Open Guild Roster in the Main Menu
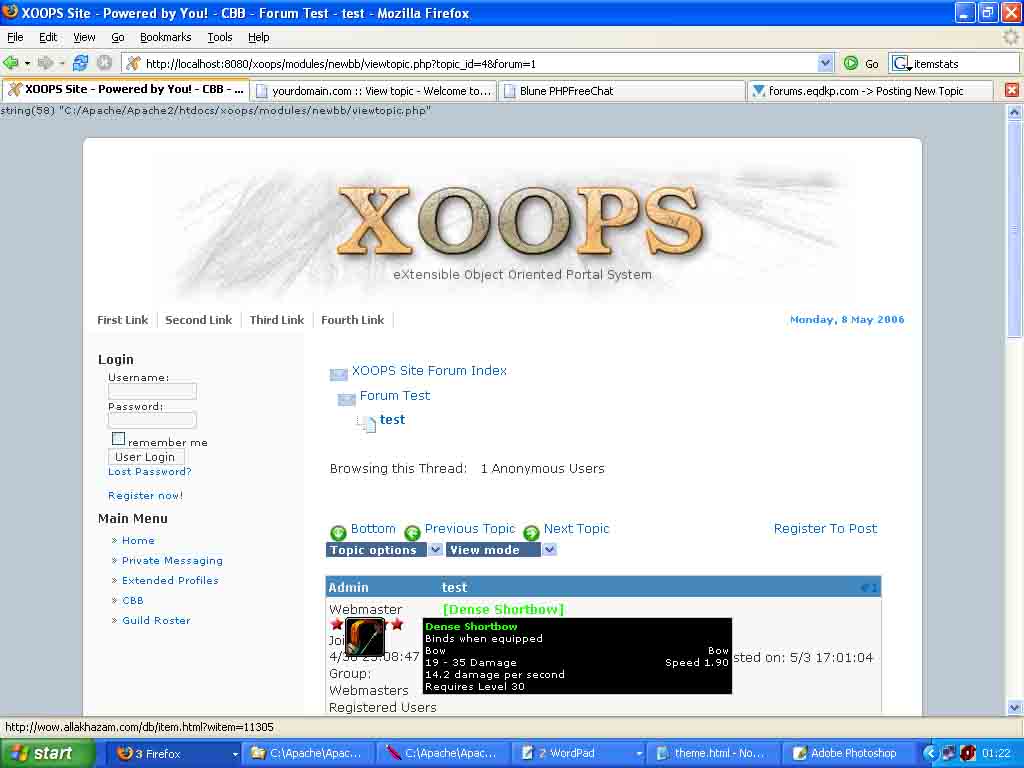The height and width of the screenshot is (768, 1024). tap(156, 620)
